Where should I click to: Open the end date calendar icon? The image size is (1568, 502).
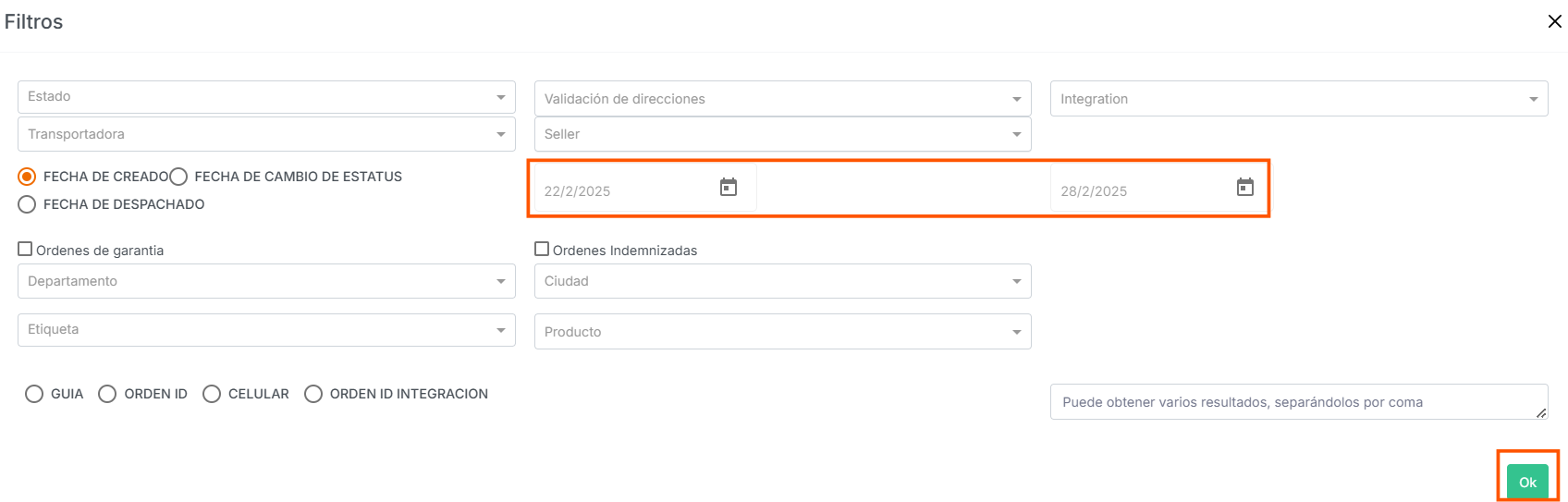tap(1245, 188)
